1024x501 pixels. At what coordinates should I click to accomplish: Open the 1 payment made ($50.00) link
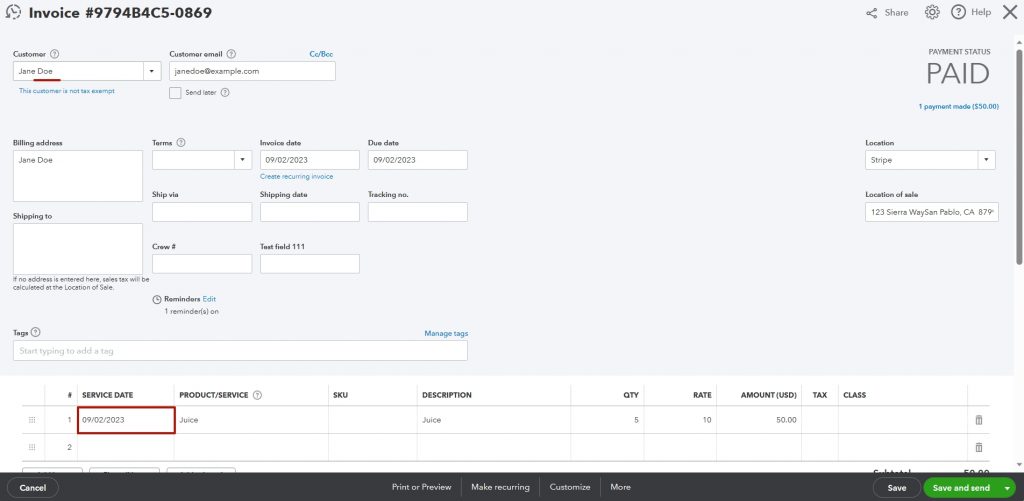click(x=959, y=106)
